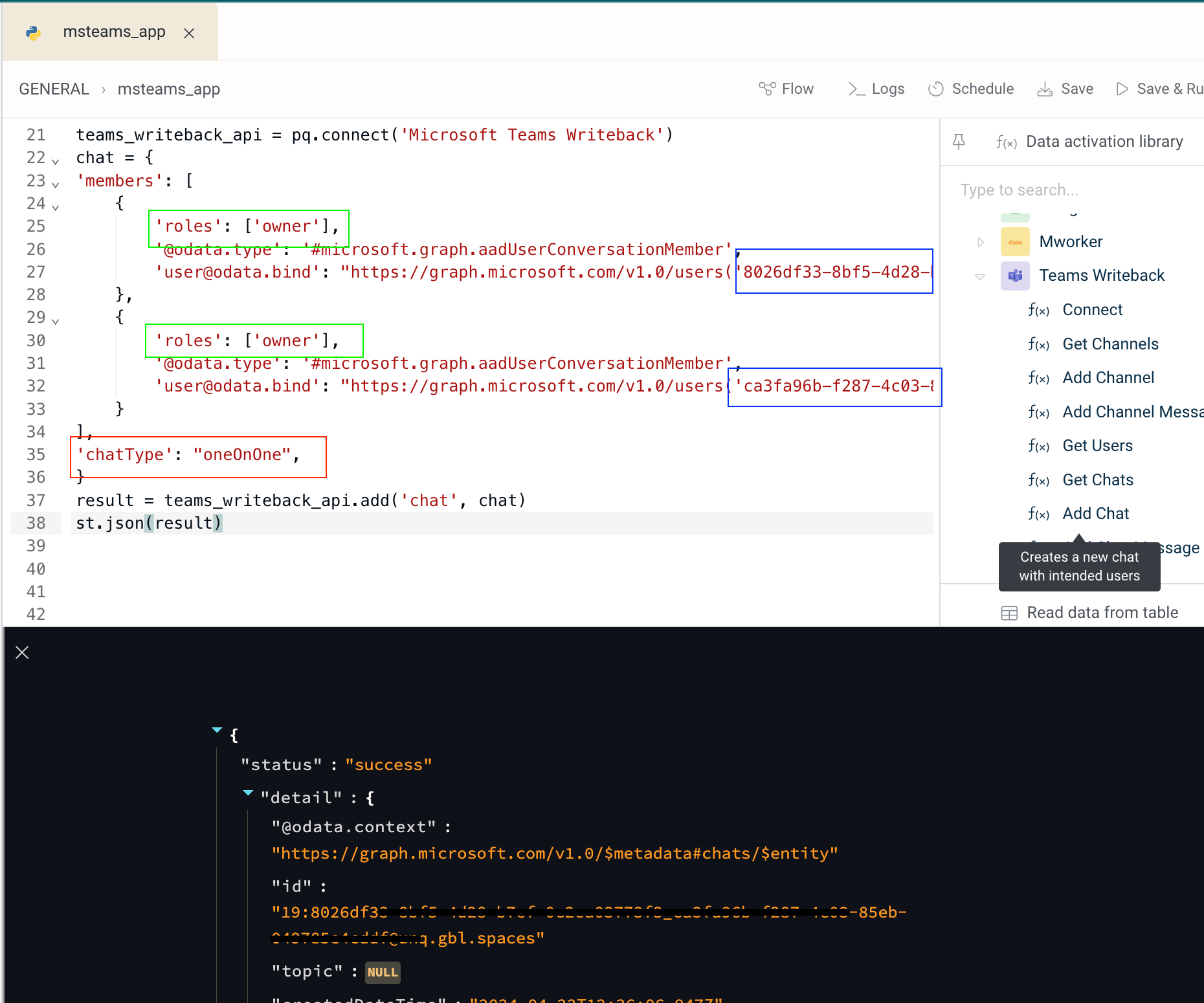Place cursor on line 37 result assignment
The image size is (1204, 1003).
(x=301, y=500)
